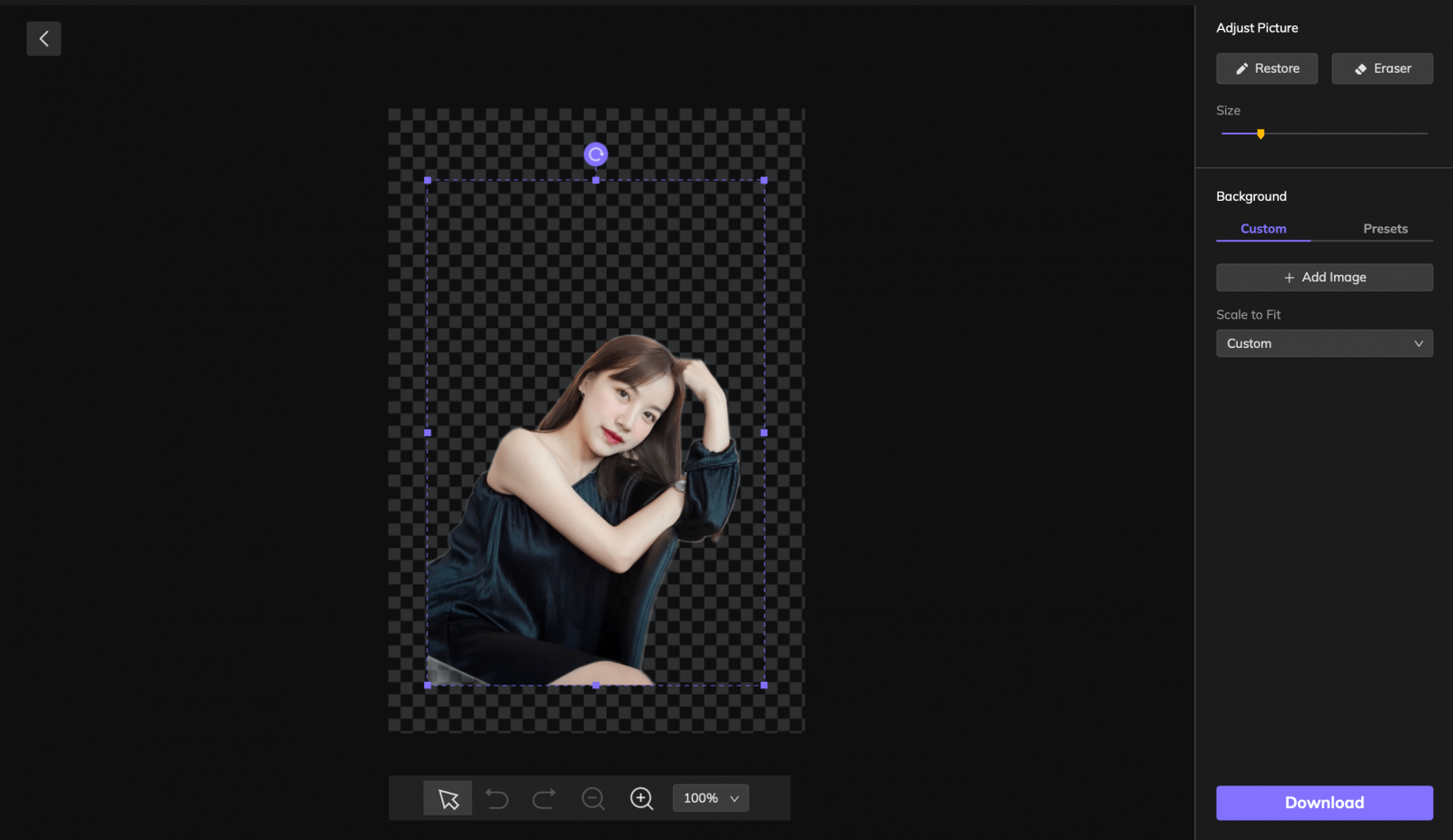Switch to the Presets background tab

pos(1384,229)
